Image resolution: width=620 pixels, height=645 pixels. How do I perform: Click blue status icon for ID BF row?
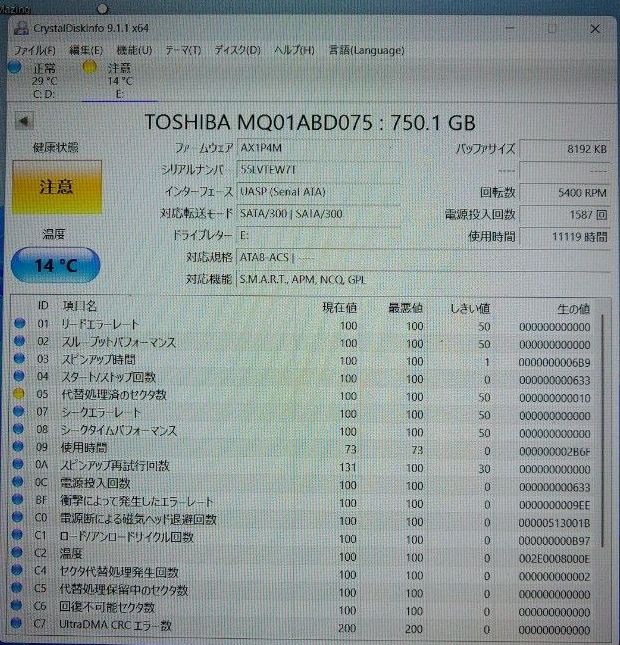pos(17,499)
